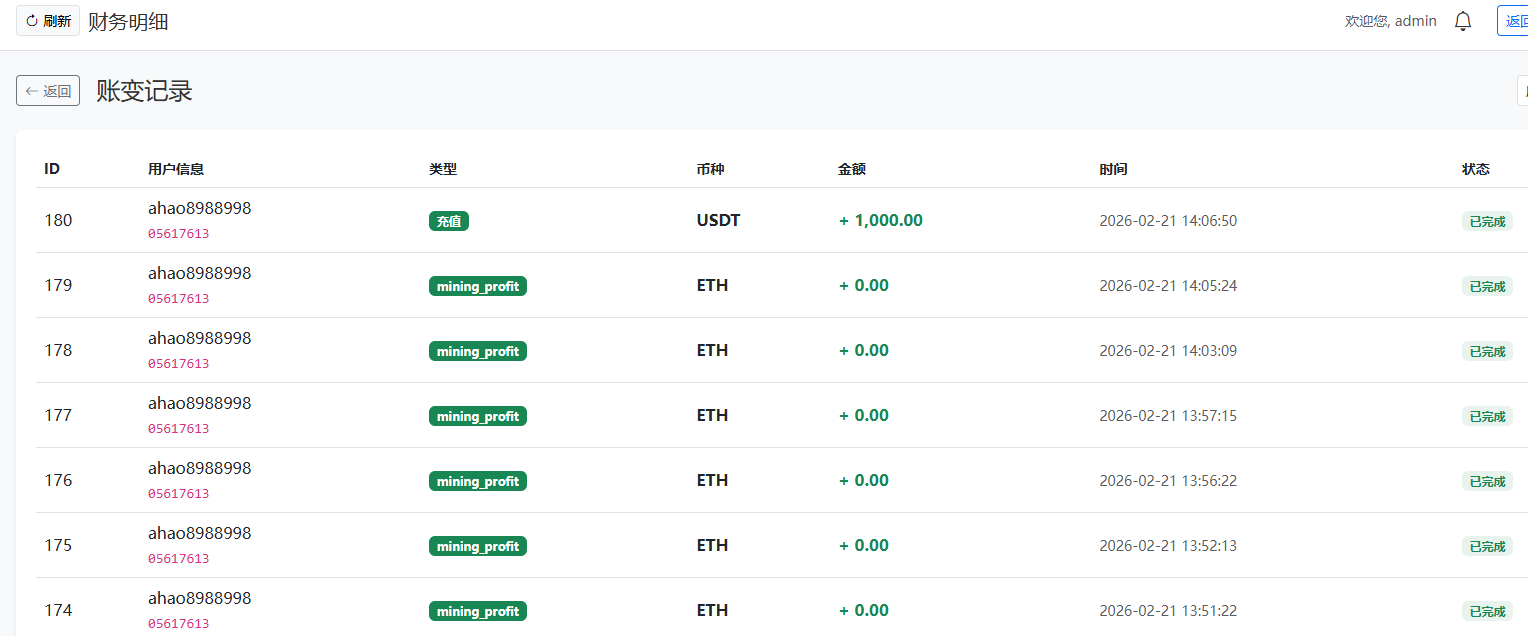Image resolution: width=1528 pixels, height=636 pixels.
Task: Click user code 05617613 in row 178
Action: [178, 364]
